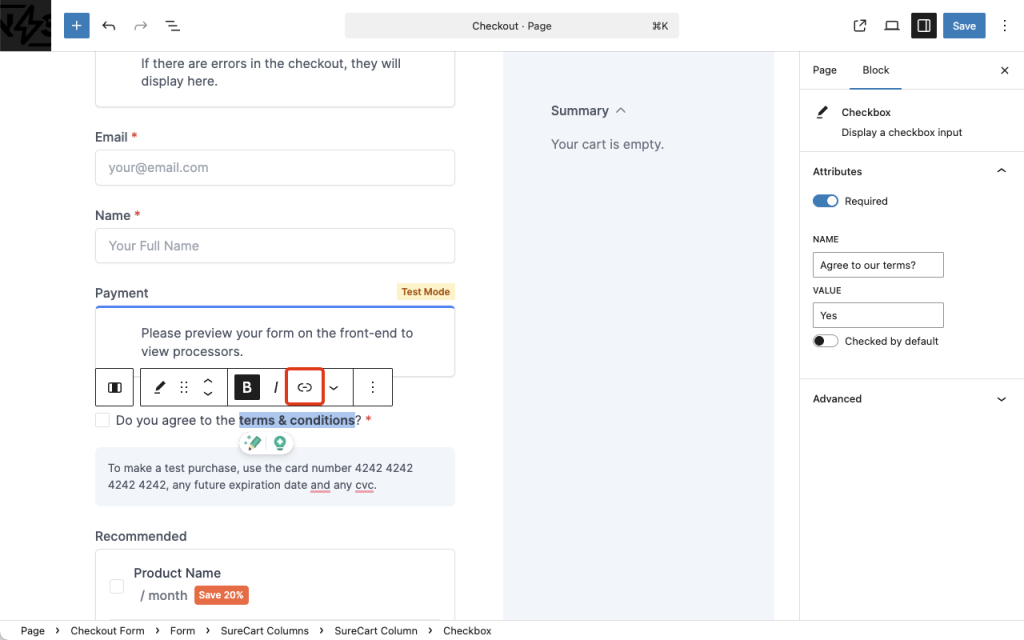The image size is (1024, 640).
Task: Collapse the Attributes section
Action: (x=1001, y=170)
